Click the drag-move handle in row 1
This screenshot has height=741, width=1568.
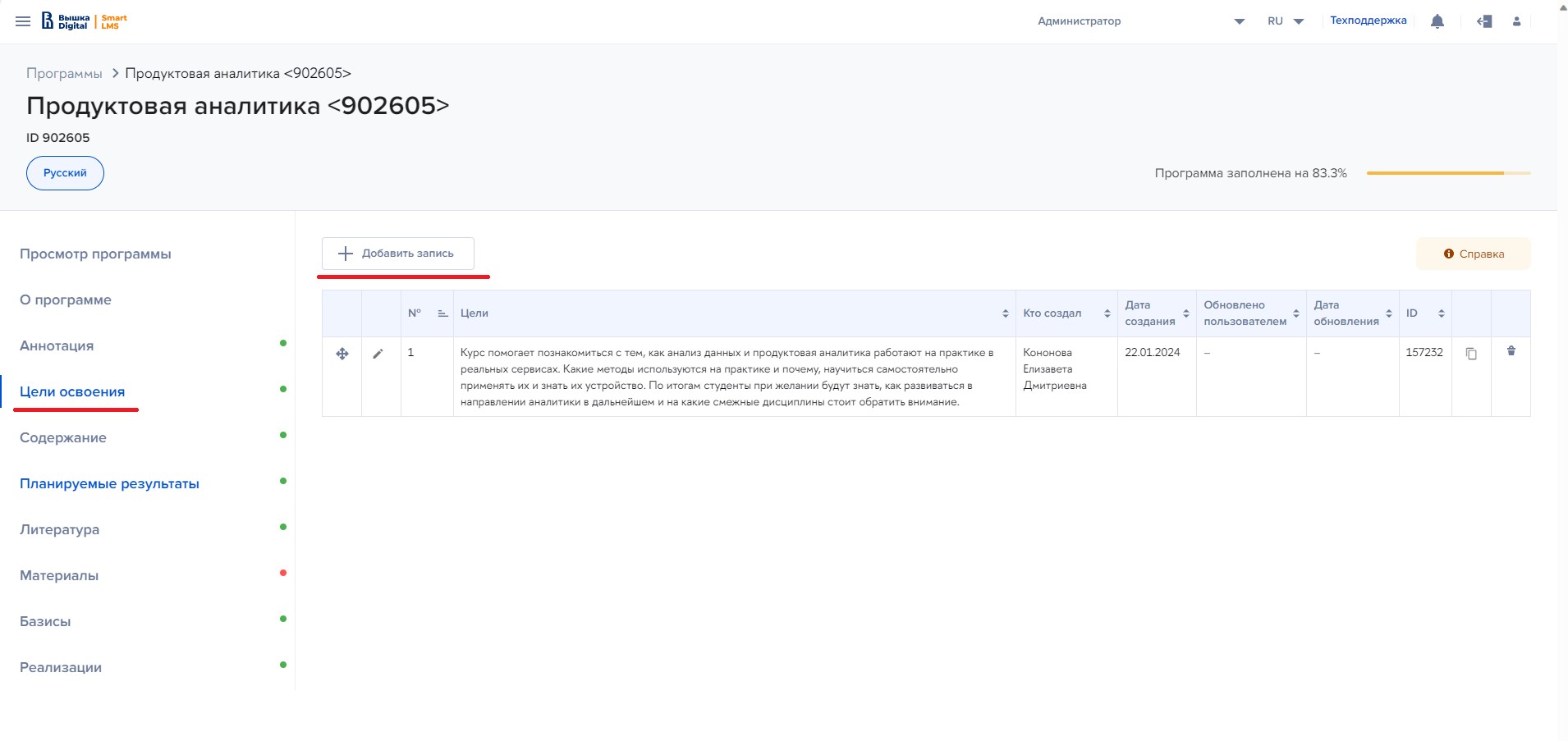point(342,354)
